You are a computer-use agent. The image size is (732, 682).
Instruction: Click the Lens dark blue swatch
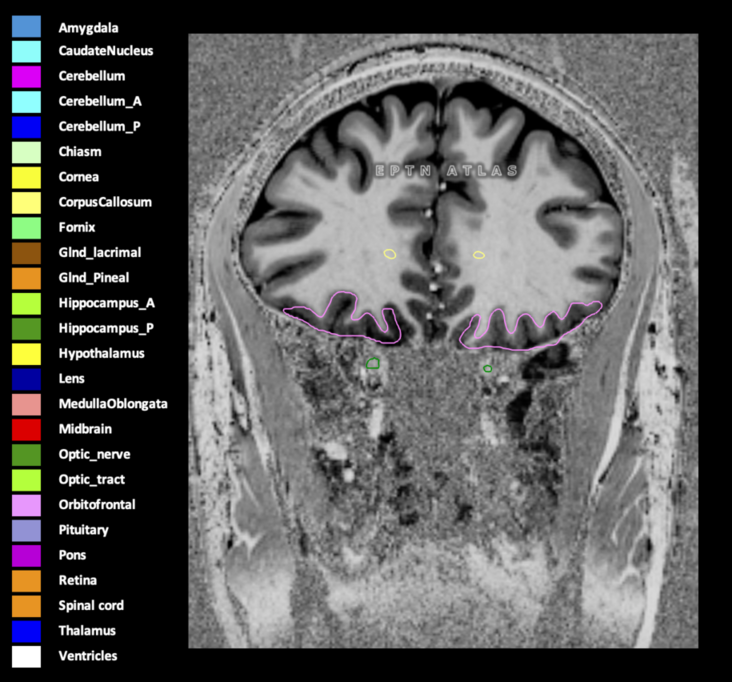(26, 379)
